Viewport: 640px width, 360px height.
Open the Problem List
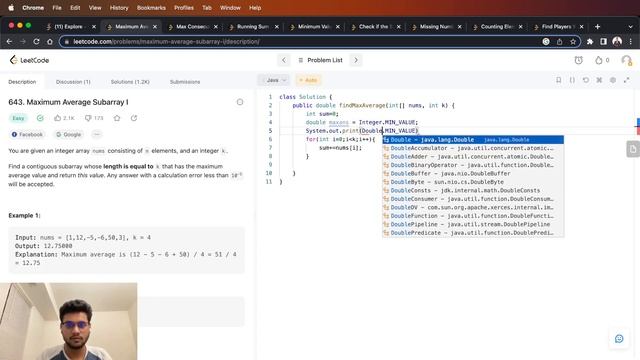[320, 60]
